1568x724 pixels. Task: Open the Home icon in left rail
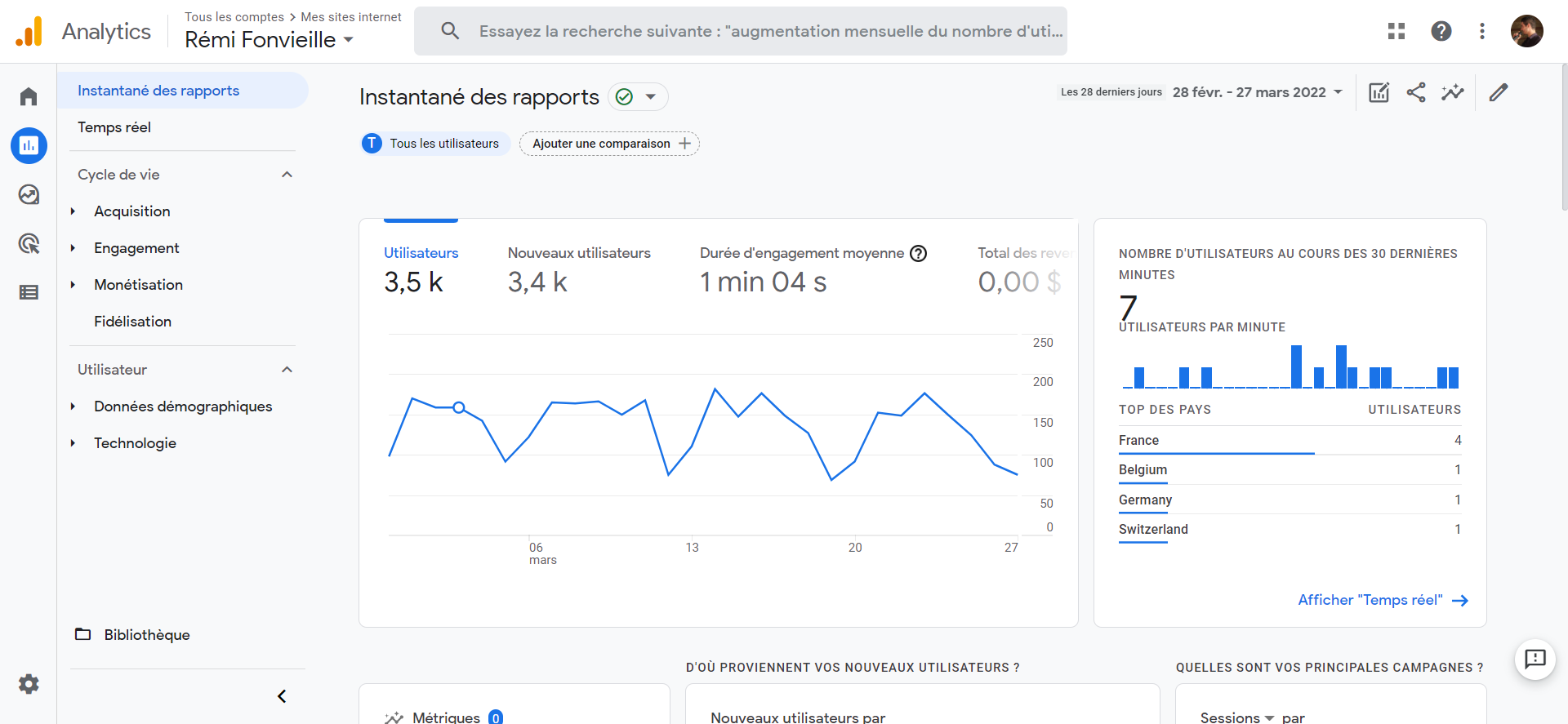29,97
